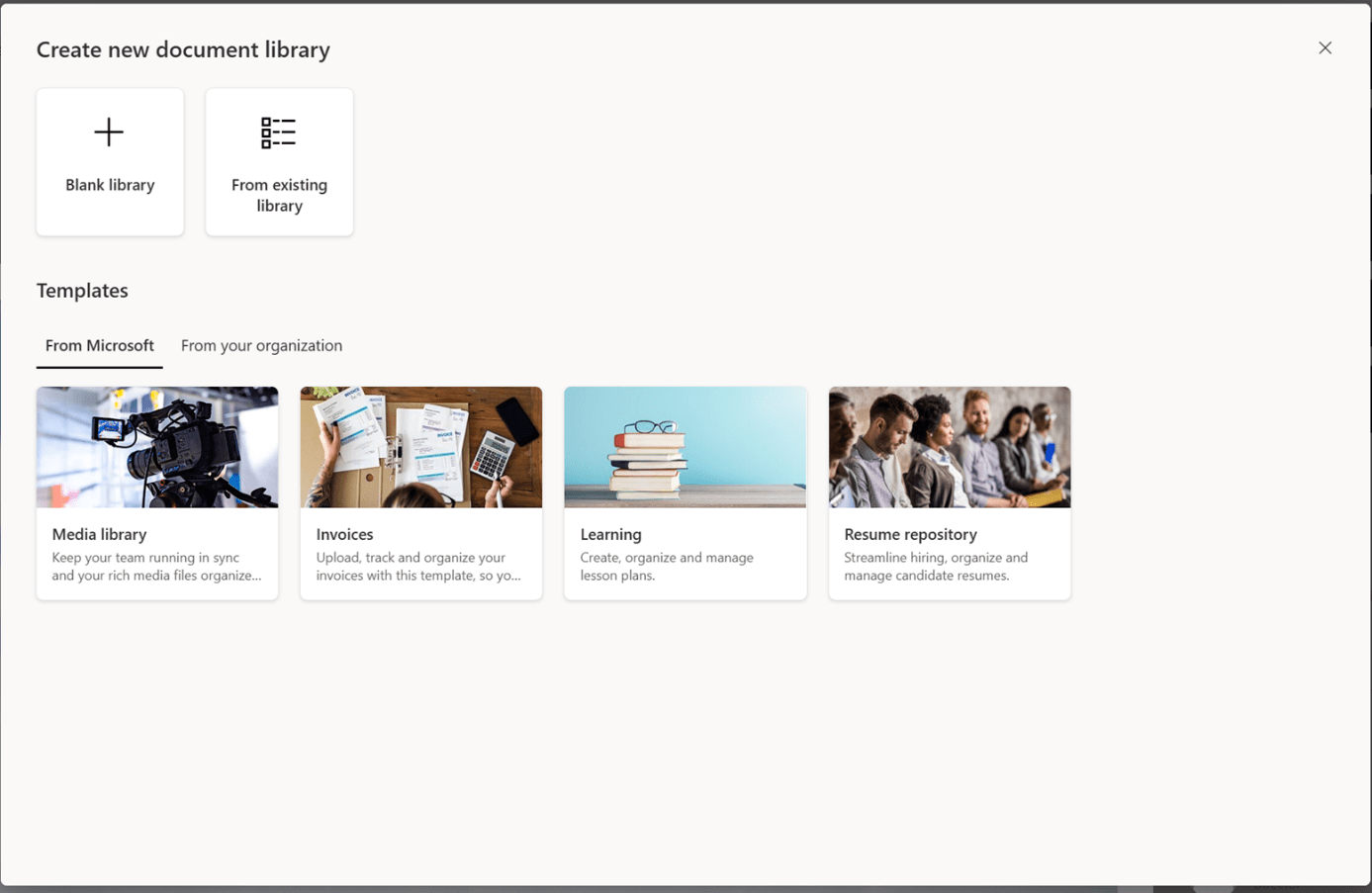Select the Media library template thumbnail image
Image resolution: width=1372 pixels, height=893 pixels.
[x=156, y=446]
